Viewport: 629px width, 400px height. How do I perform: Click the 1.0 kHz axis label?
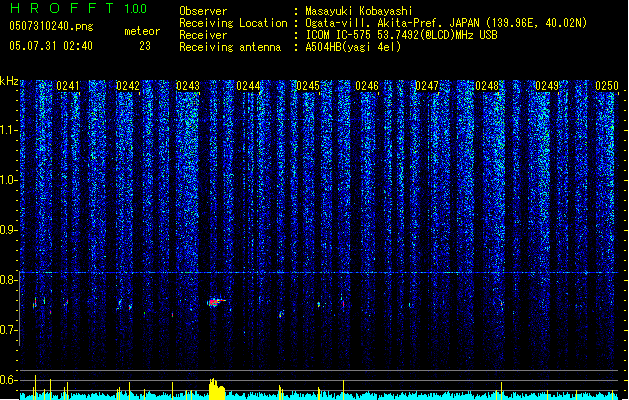8,180
